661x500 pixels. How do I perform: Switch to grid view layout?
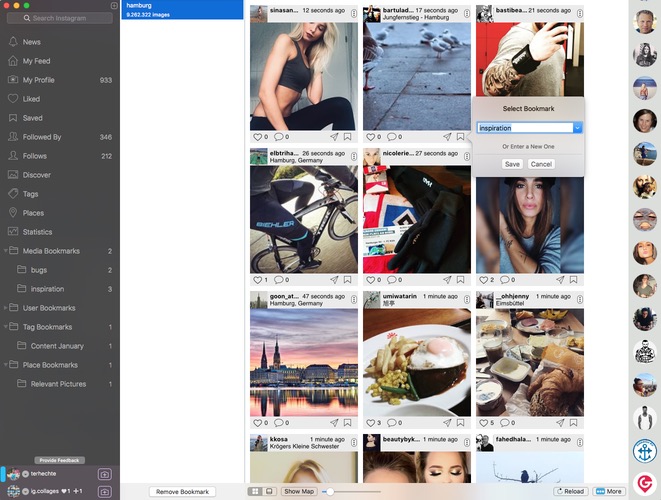coord(255,492)
